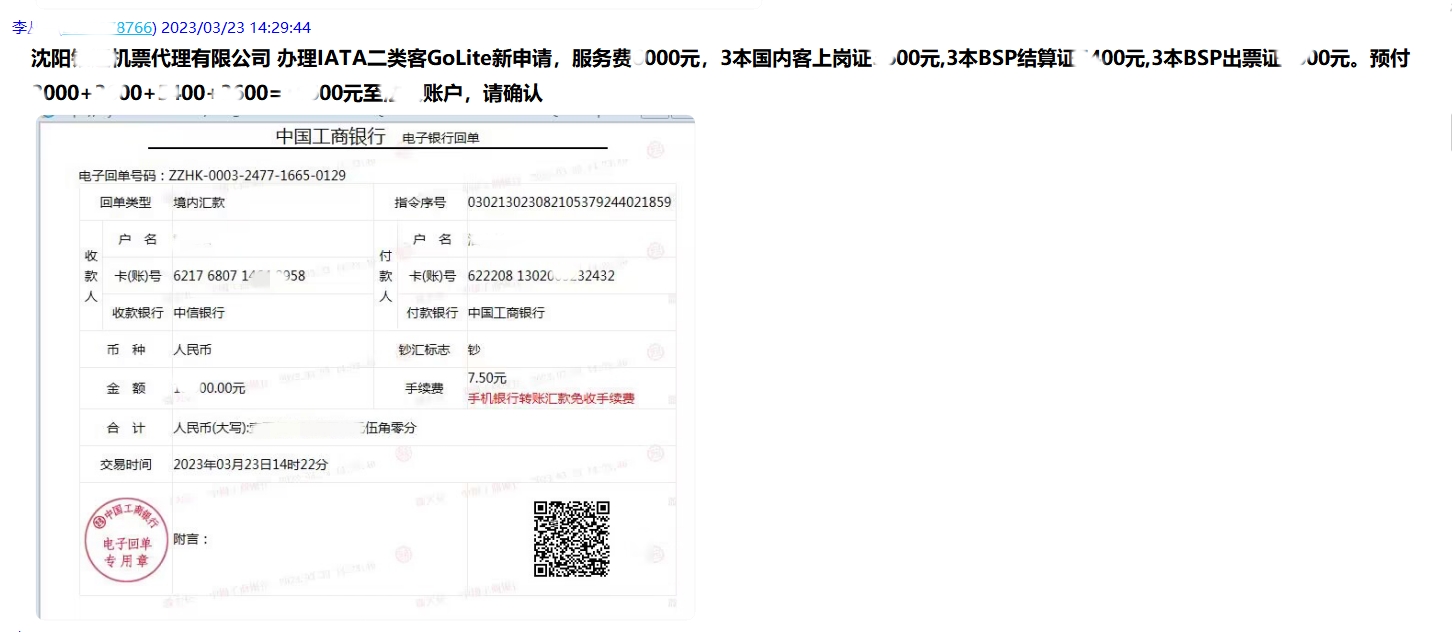Click the 合计 label
Viewport: 1452px width, 632px height.
(x=127, y=428)
